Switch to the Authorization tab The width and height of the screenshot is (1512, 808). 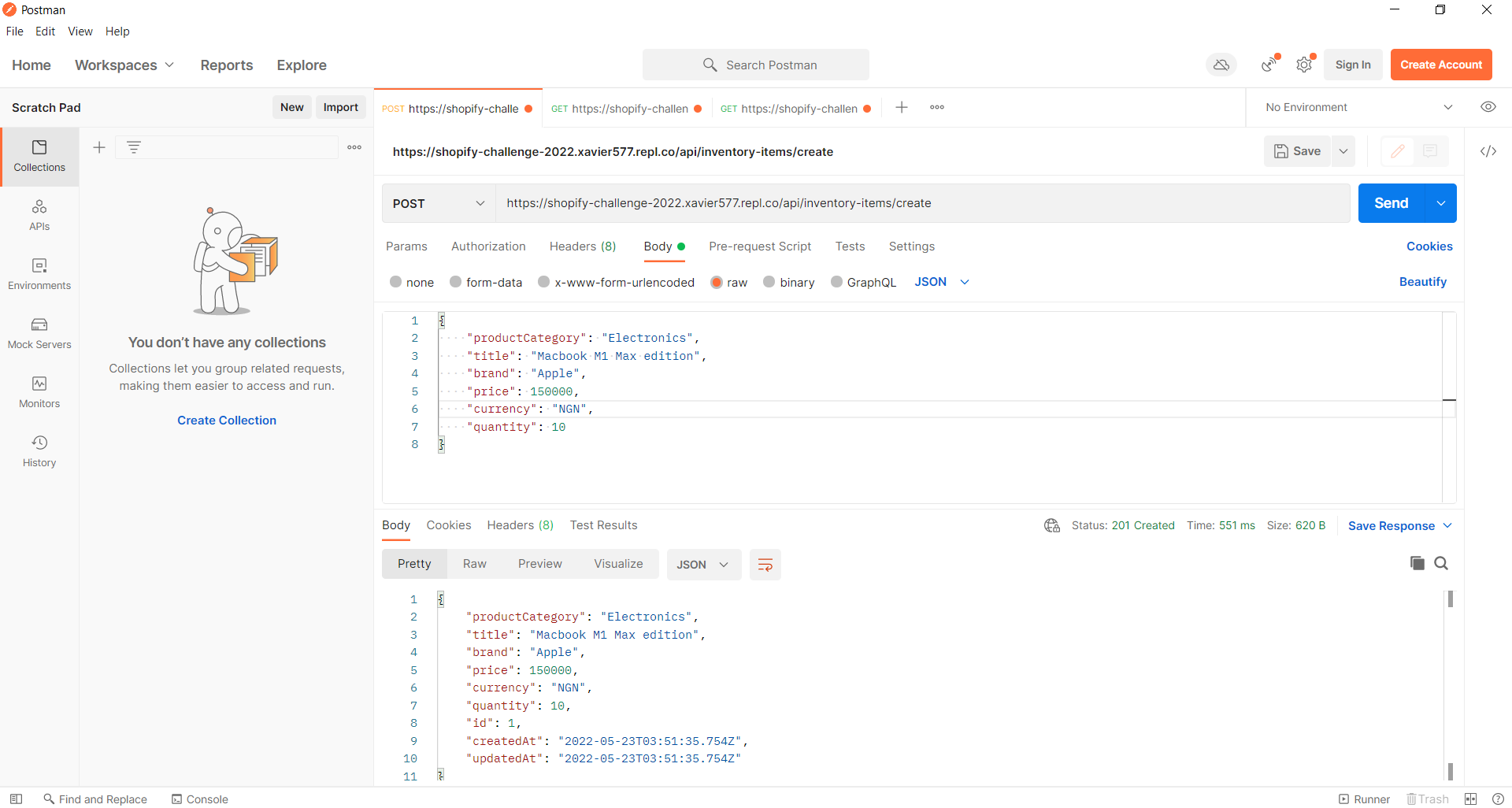point(488,246)
